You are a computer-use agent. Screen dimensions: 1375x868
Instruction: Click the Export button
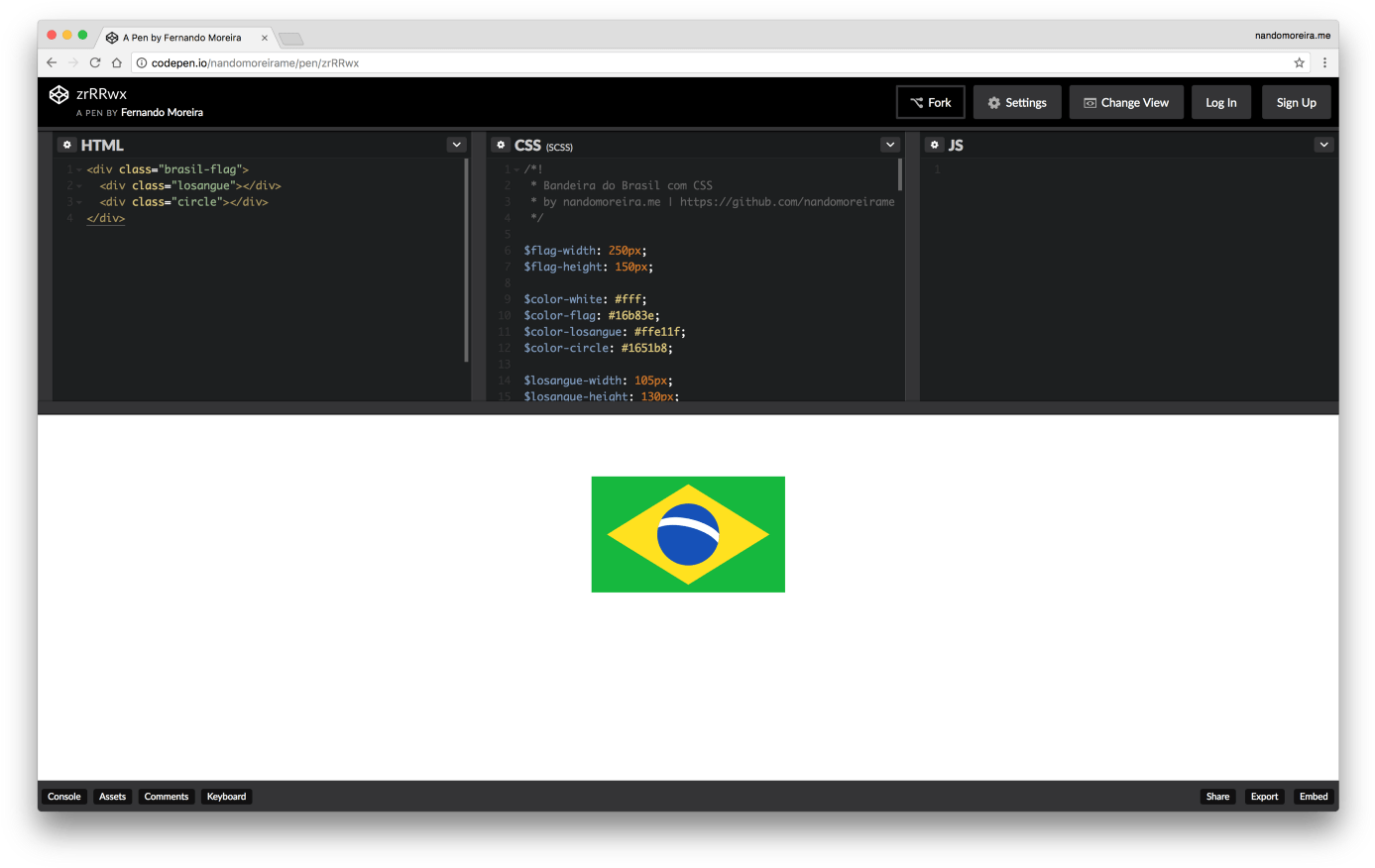1265,797
